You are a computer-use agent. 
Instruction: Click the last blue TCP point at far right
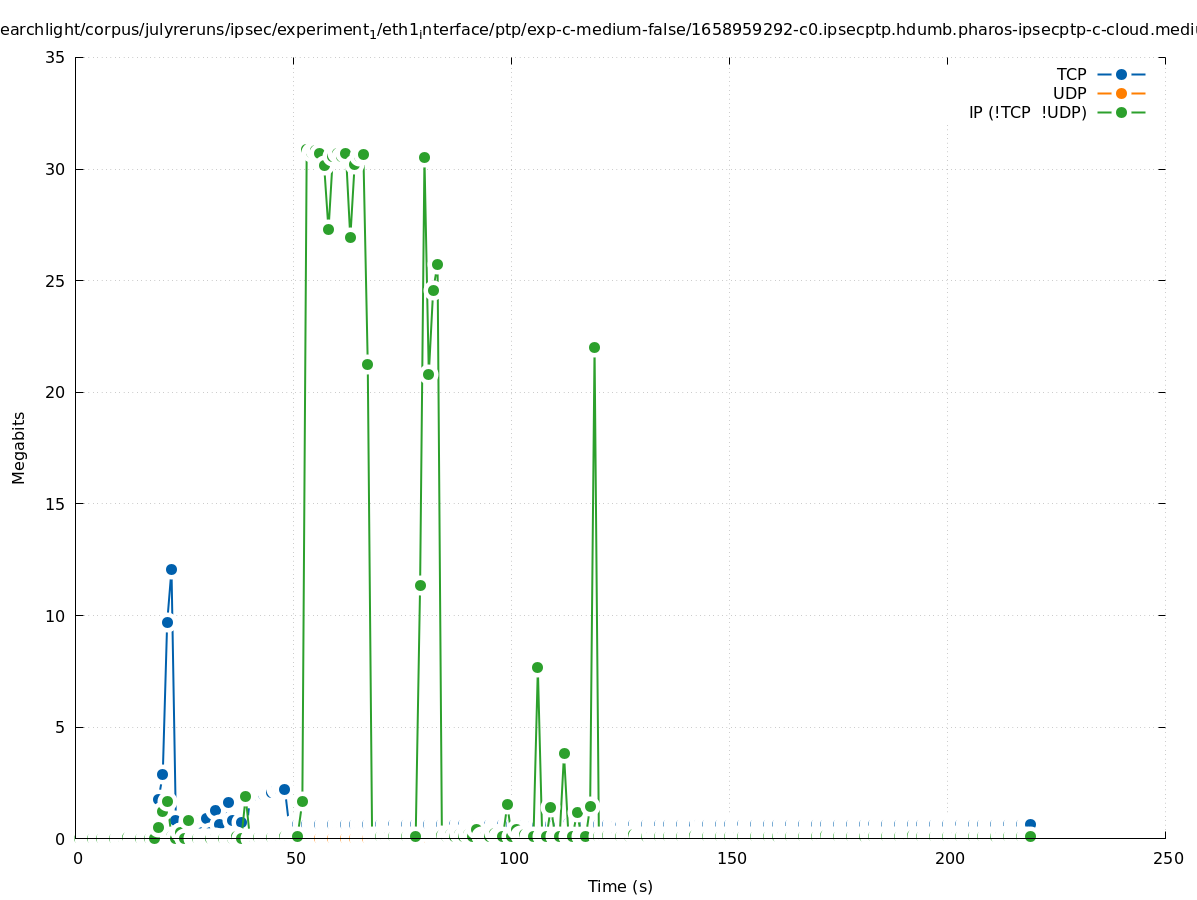1030,824
